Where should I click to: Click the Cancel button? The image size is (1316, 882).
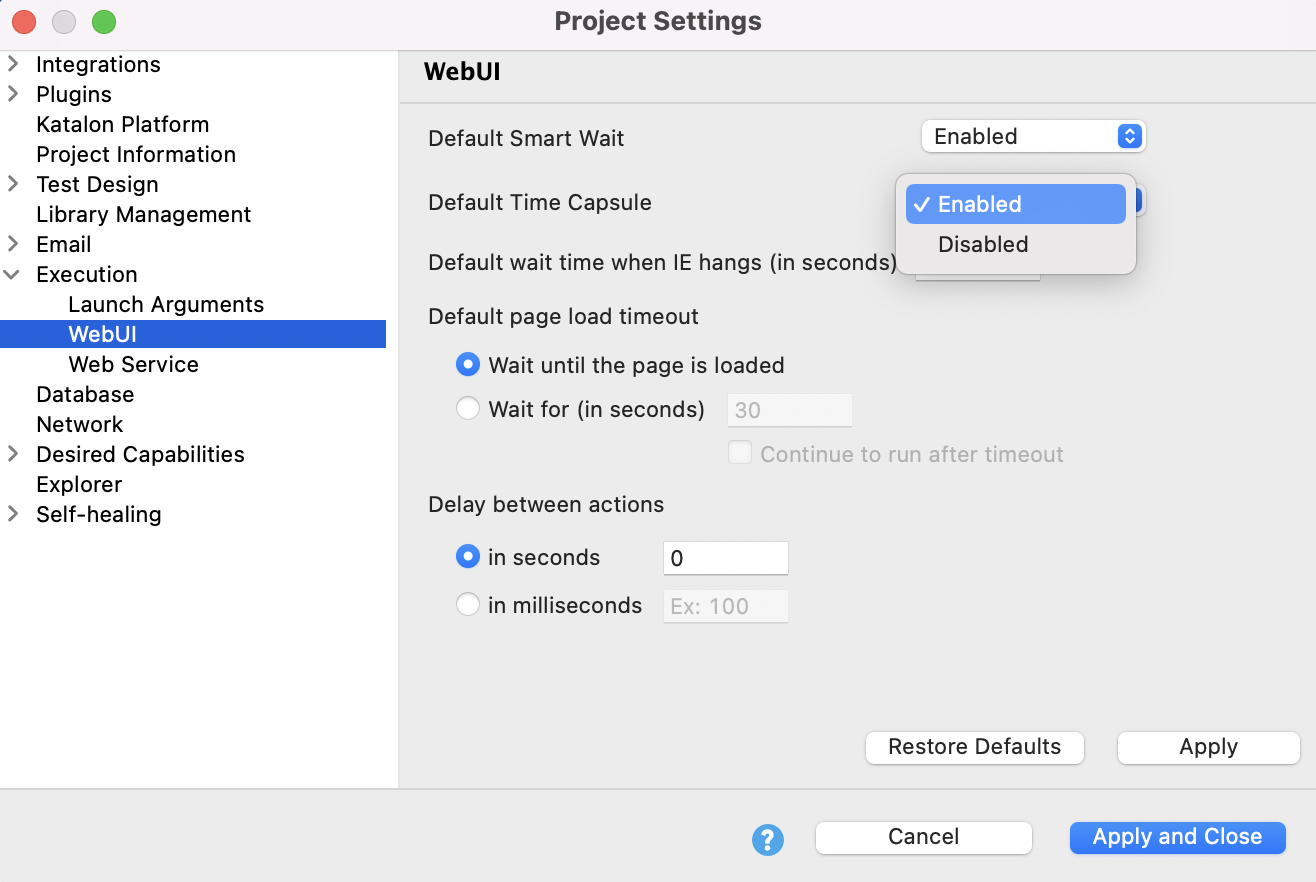(x=923, y=837)
